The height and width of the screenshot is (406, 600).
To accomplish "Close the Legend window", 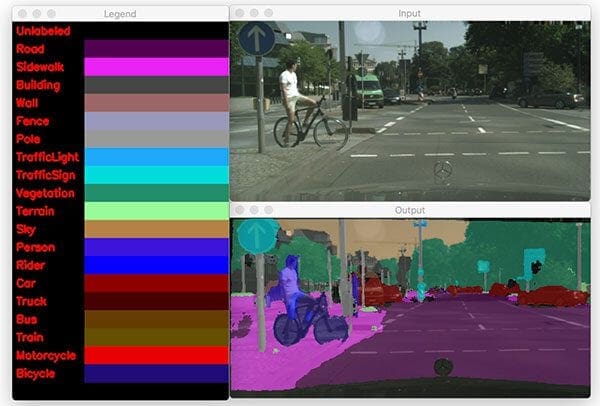I will [20, 14].
